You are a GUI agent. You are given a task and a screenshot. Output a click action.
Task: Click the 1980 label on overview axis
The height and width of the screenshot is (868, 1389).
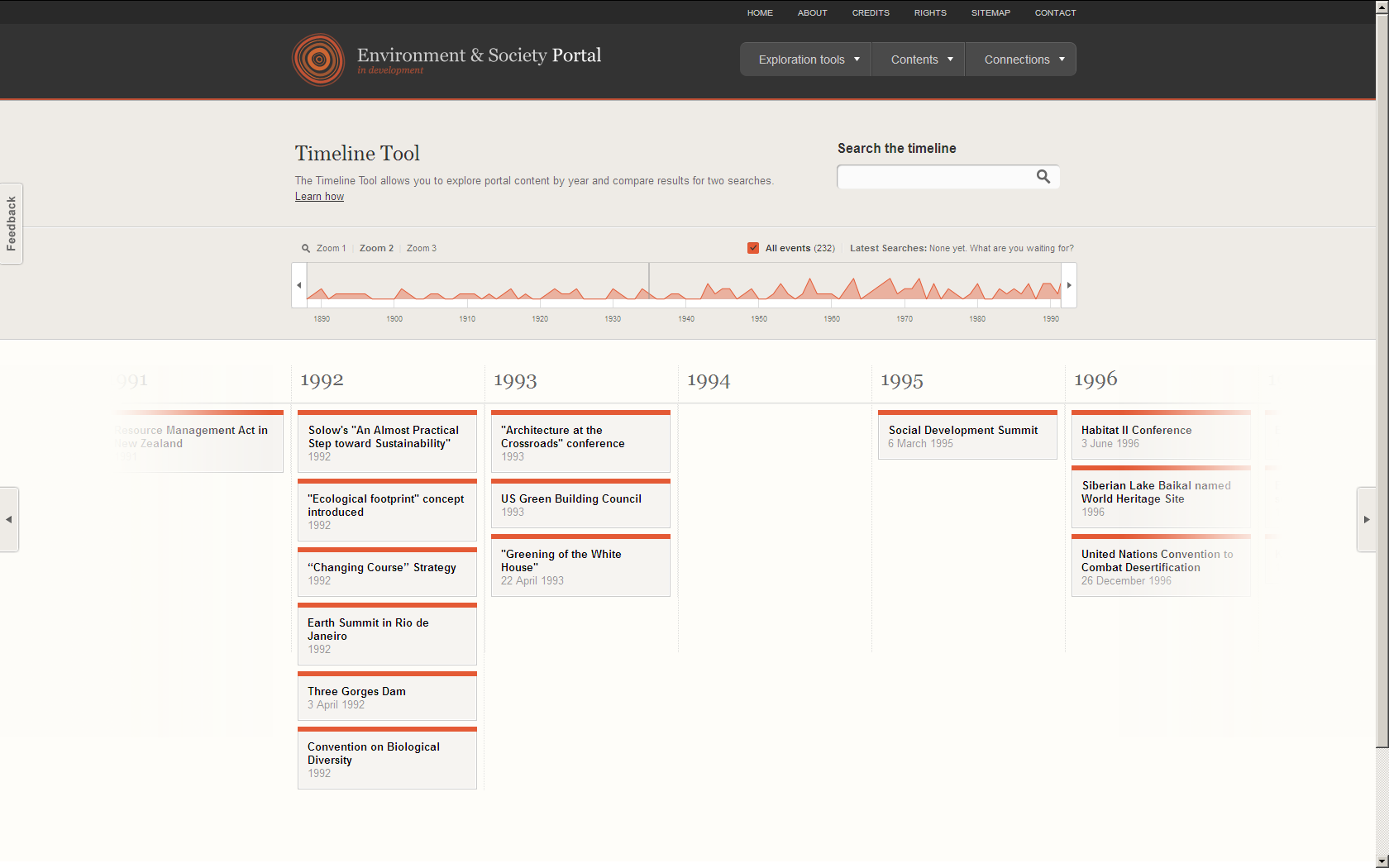pyautogui.click(x=977, y=318)
